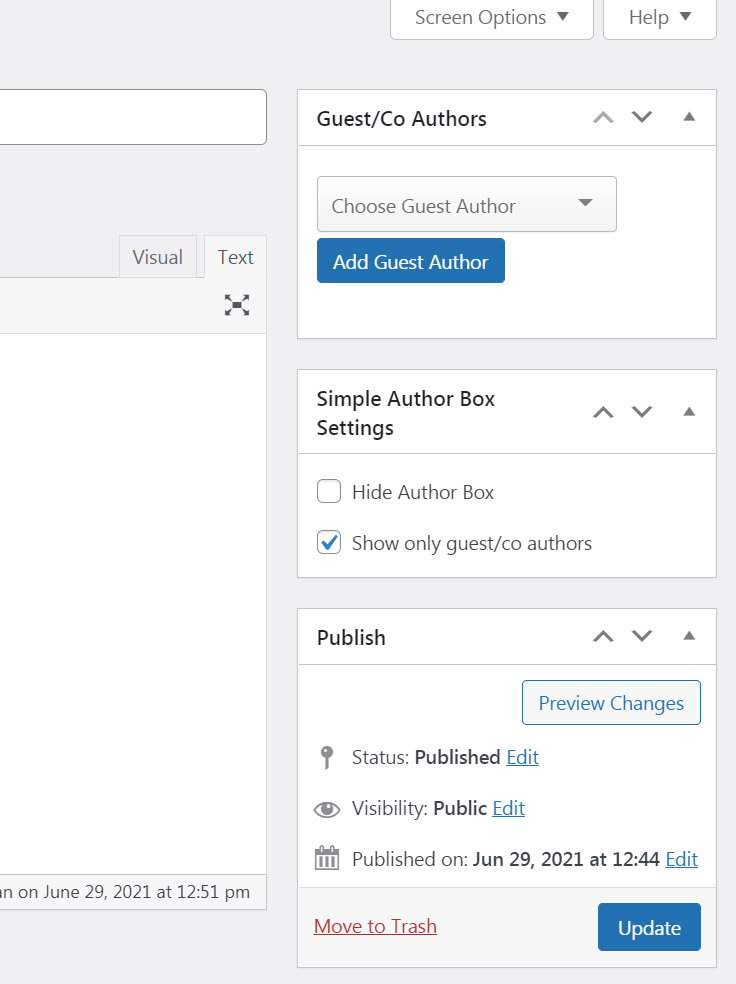This screenshot has width=736, height=984.
Task: Uncheck Show only guest/co authors
Action: (329, 542)
